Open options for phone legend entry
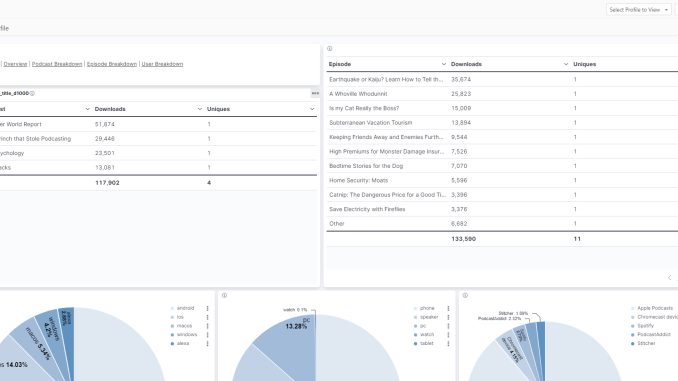Viewport: 678px width, 381px height. click(448, 308)
